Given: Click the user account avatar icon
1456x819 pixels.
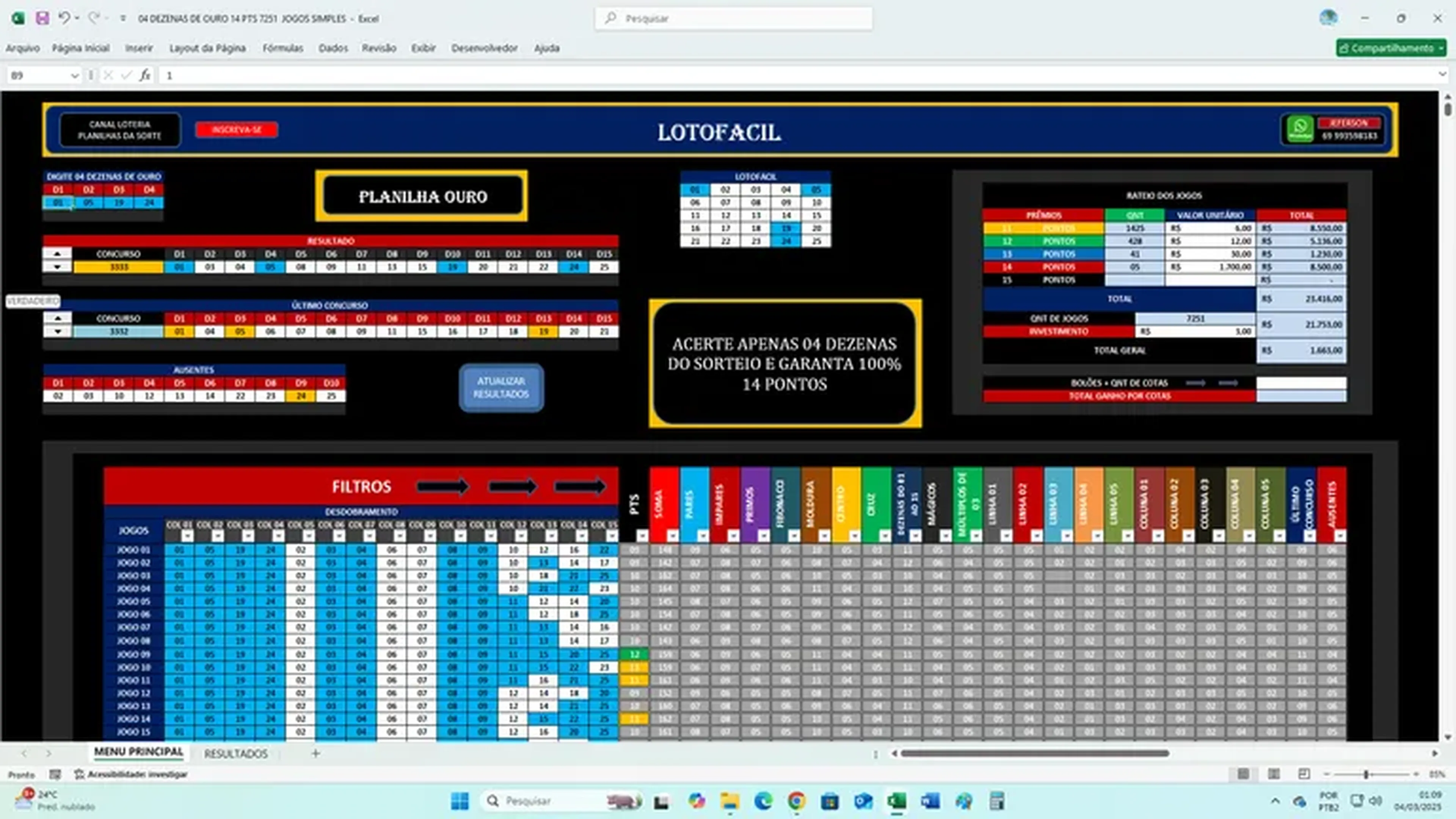Looking at the screenshot, I should 1328,18.
